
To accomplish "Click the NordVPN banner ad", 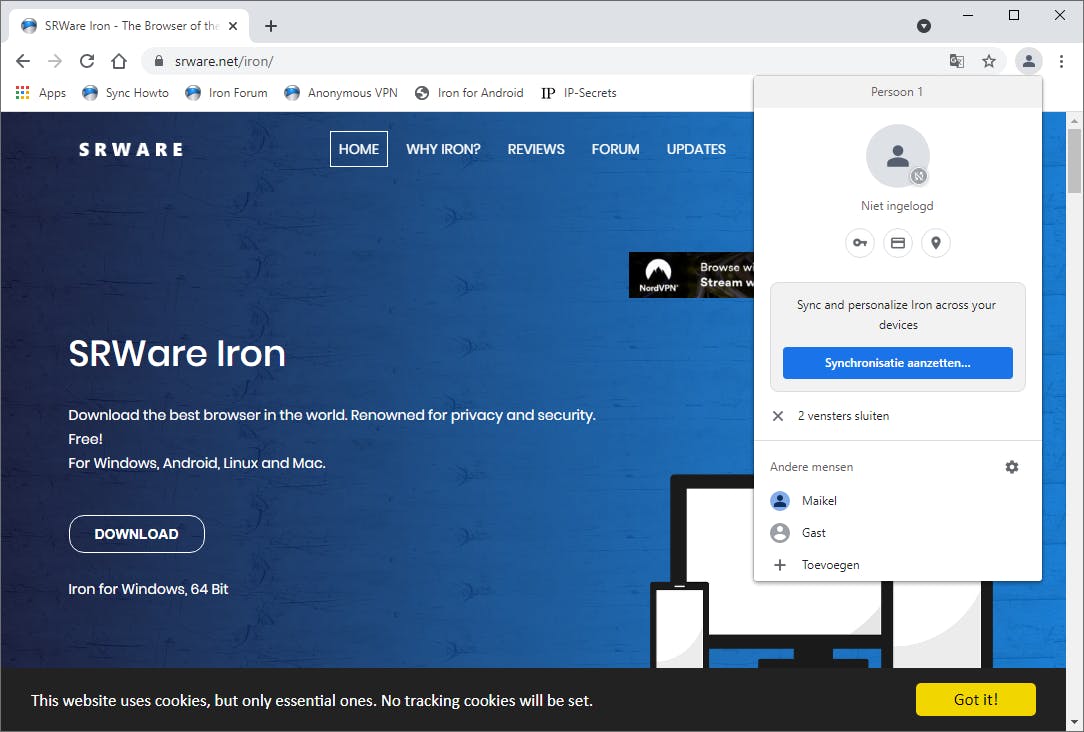I will (691, 275).
